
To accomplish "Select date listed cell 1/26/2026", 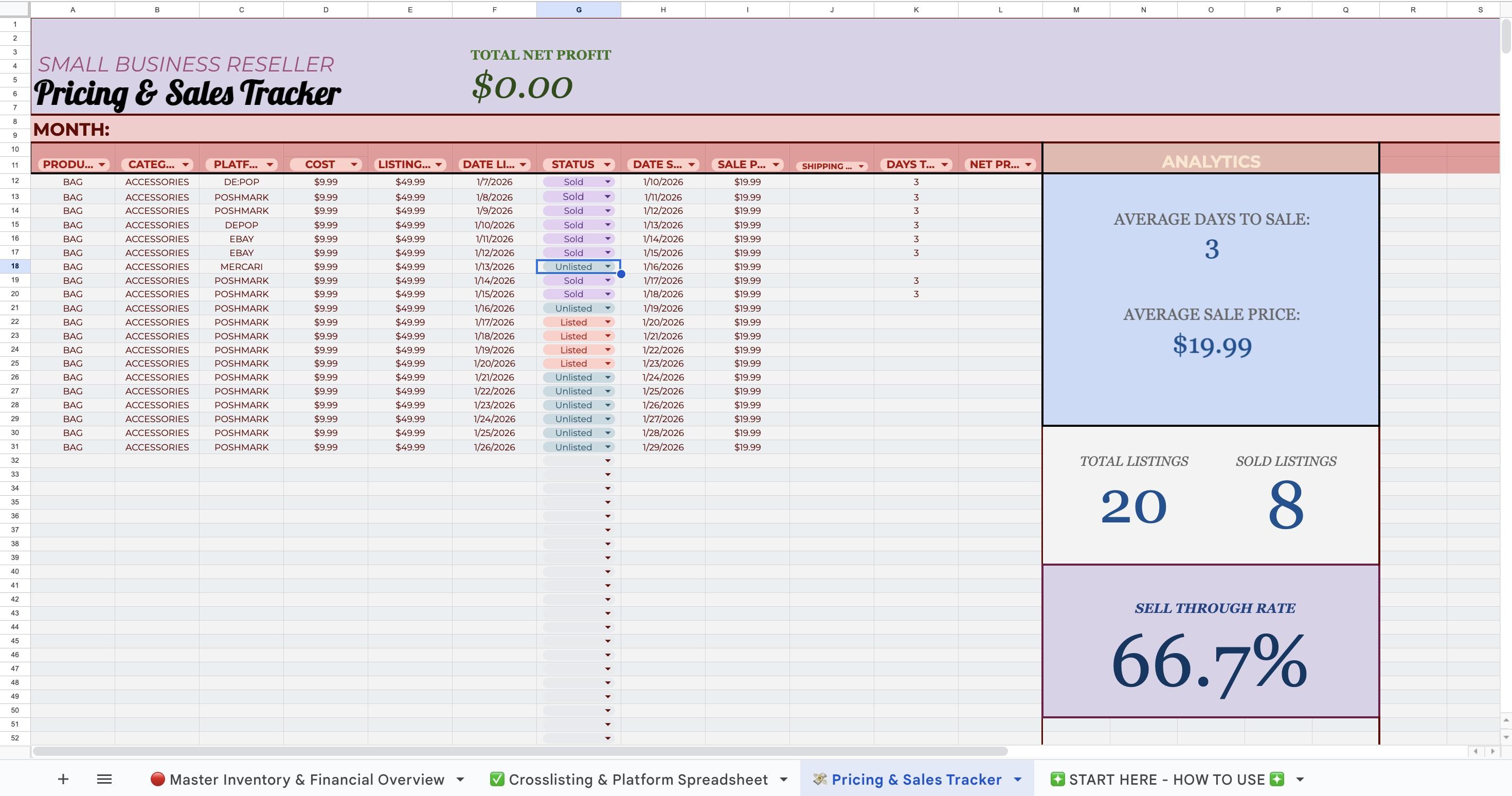I will (x=494, y=447).
